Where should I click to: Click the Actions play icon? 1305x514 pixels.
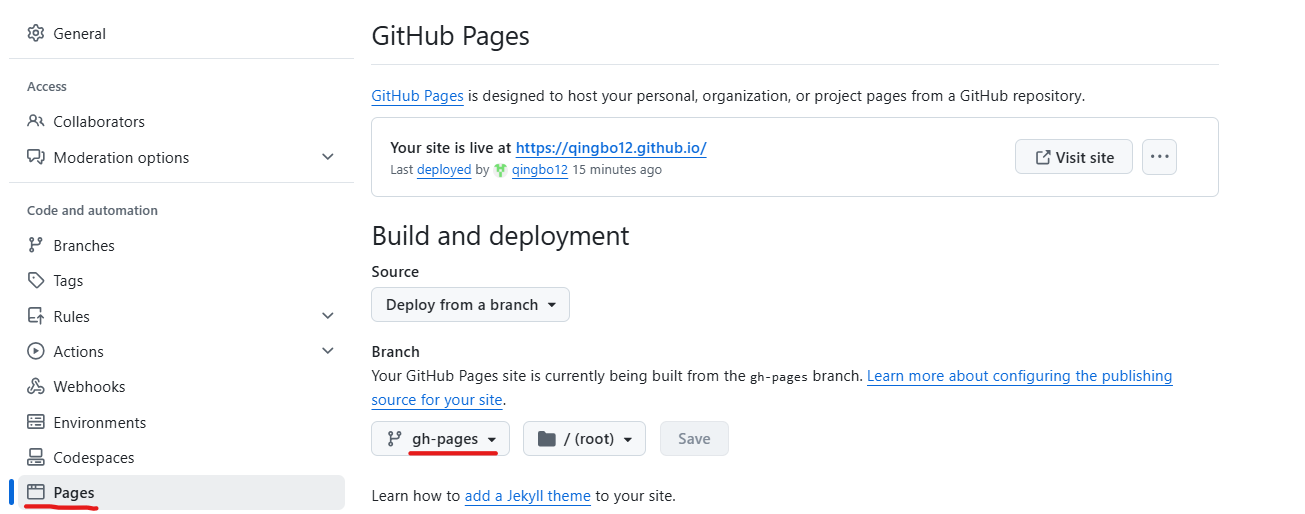36,351
